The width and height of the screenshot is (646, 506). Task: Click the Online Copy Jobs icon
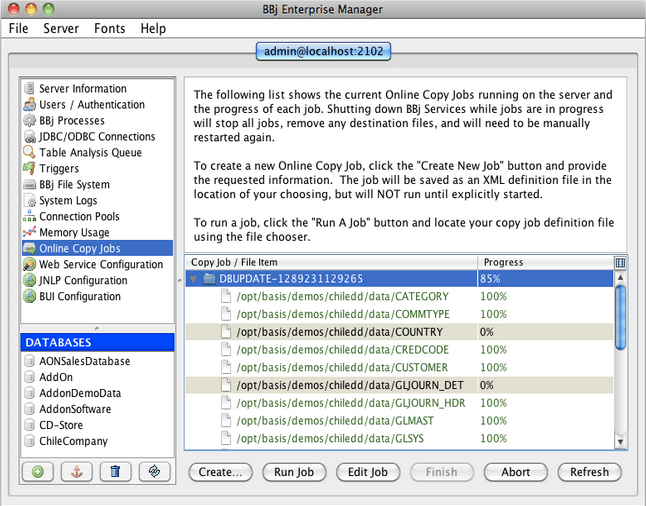pos(29,248)
